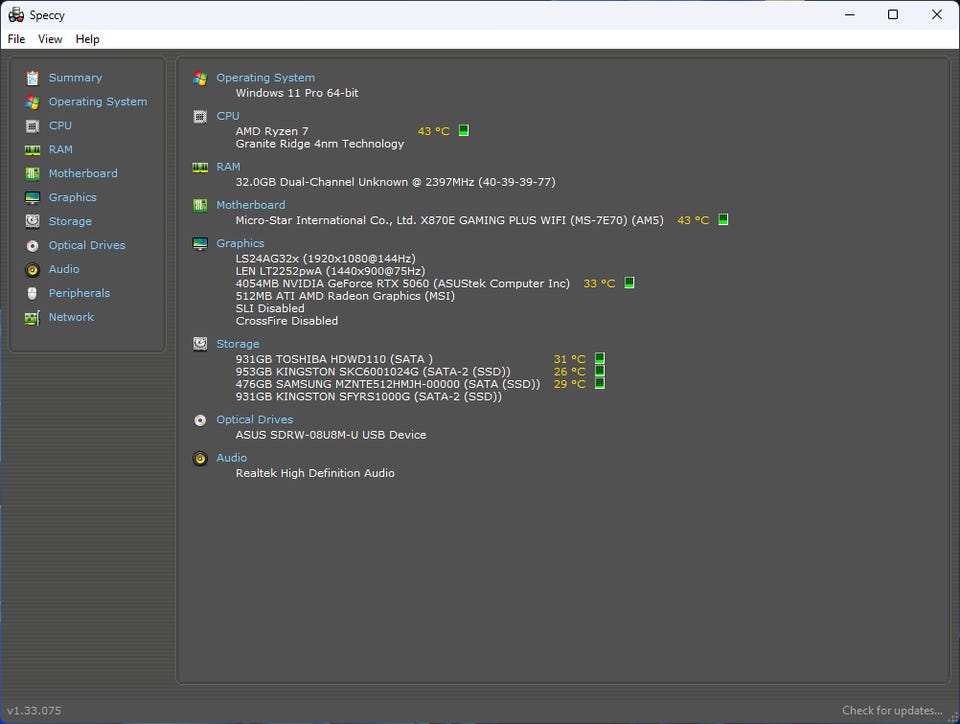Click the Optical Drives disc icon in sidebar

point(32,246)
